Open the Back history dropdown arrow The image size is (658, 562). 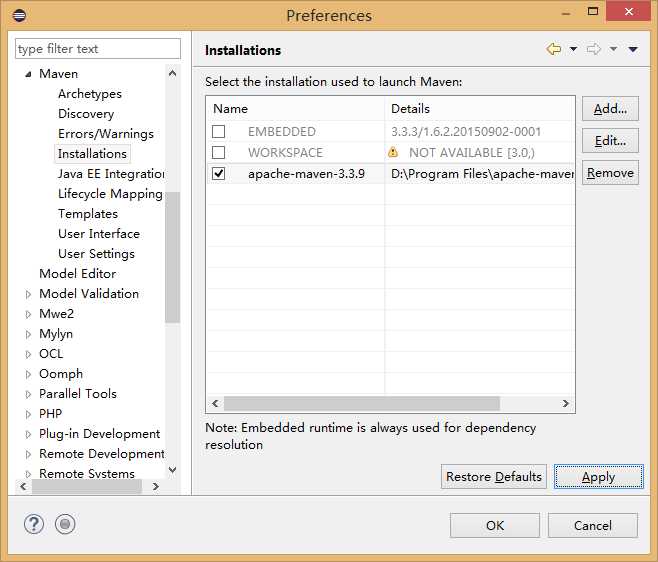[x=573, y=49]
